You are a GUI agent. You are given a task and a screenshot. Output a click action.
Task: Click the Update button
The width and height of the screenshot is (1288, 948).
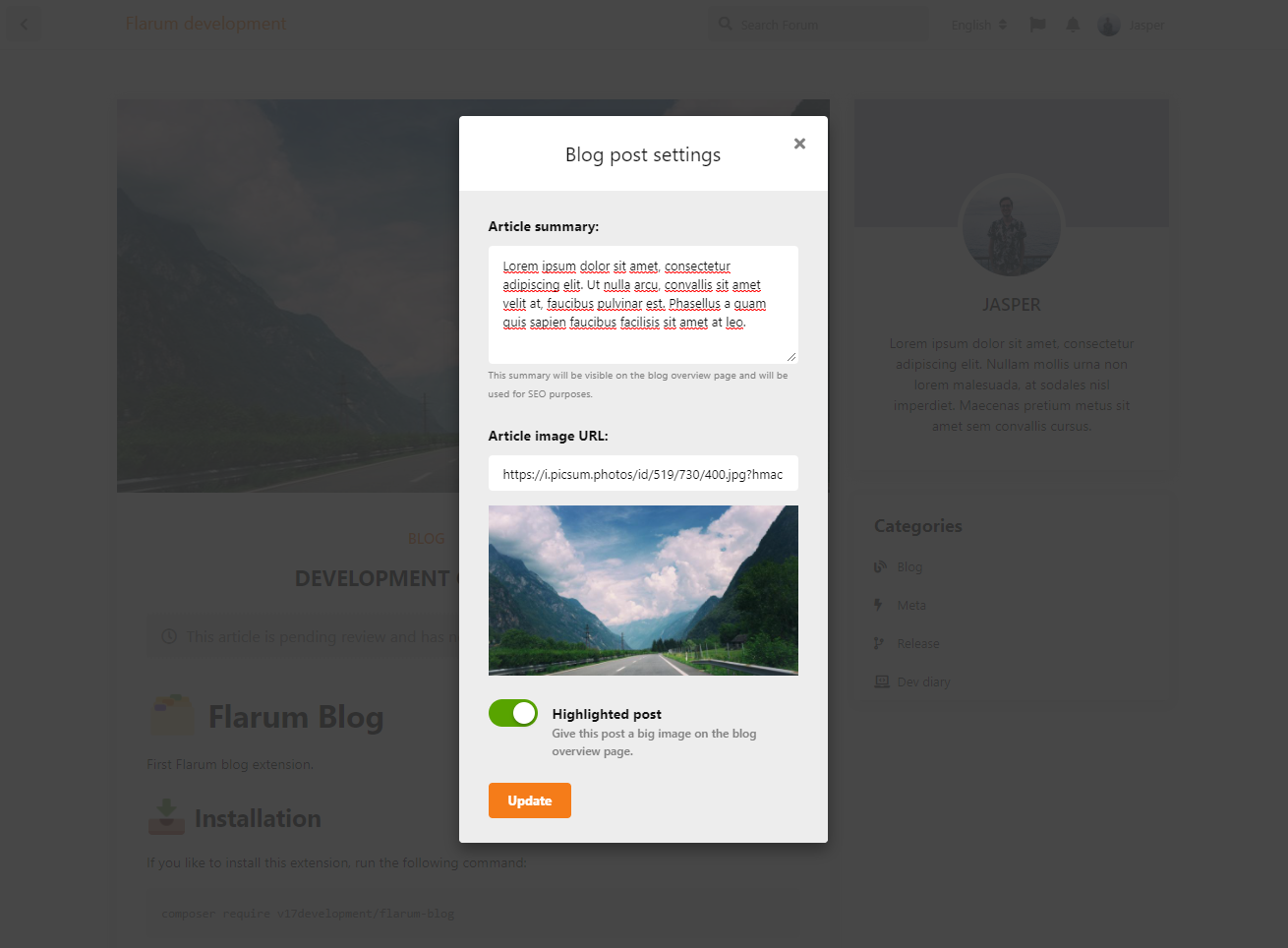point(530,800)
